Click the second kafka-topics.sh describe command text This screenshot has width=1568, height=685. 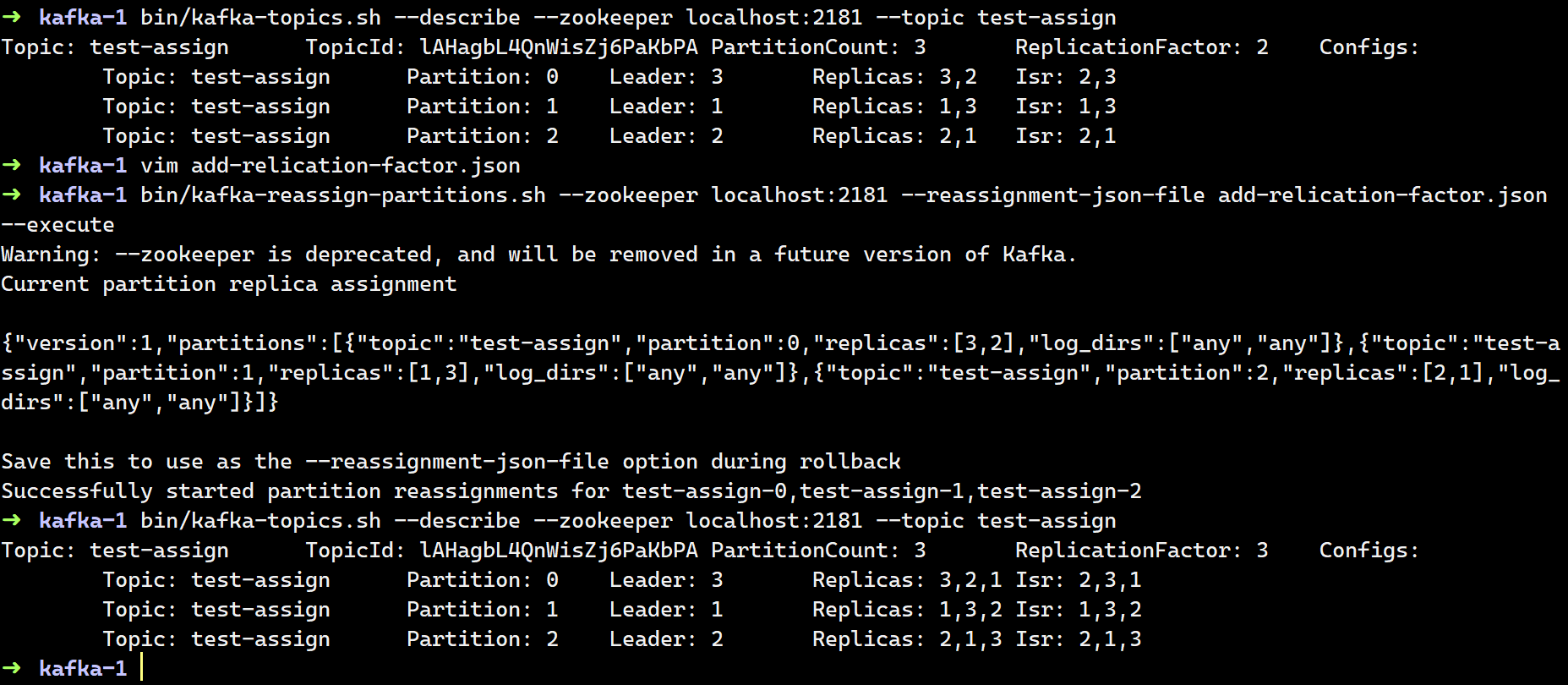click(x=628, y=521)
